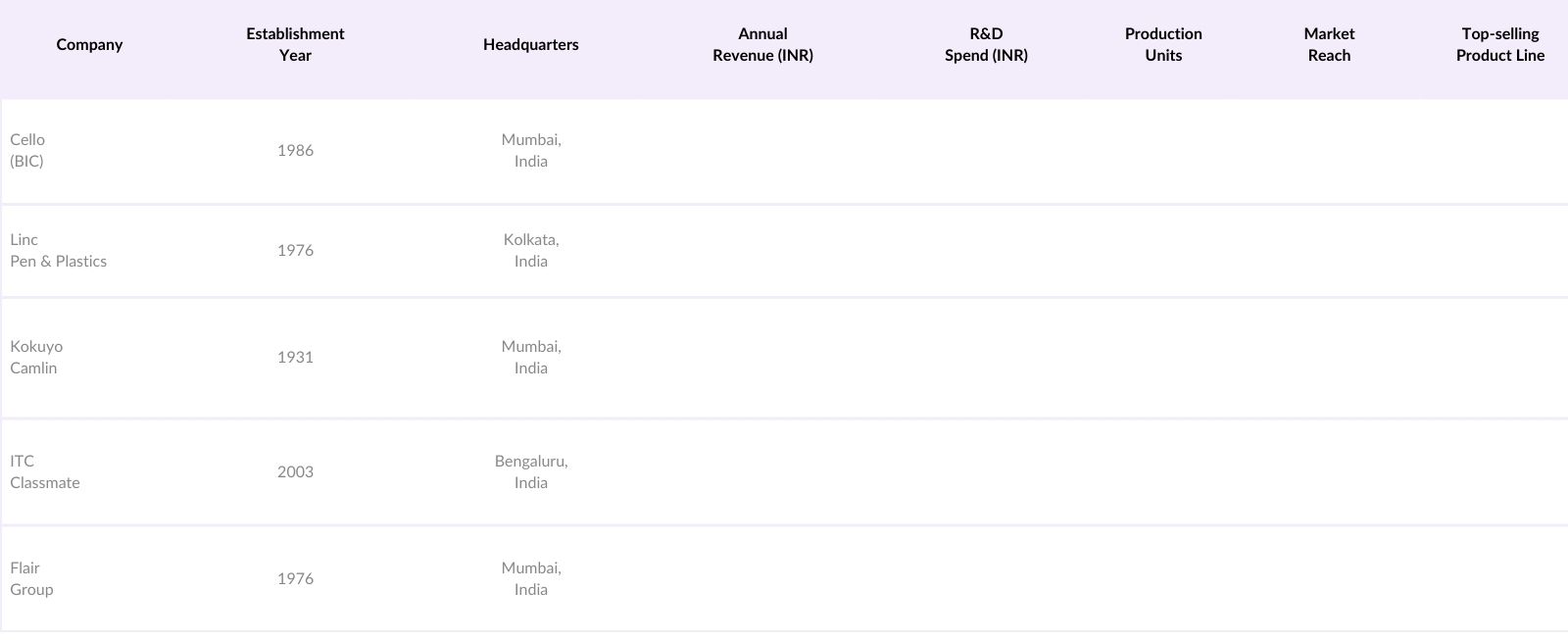This screenshot has width=1568, height=640.
Task: Select the ITC Classmate company cell
Action: [x=45, y=472]
